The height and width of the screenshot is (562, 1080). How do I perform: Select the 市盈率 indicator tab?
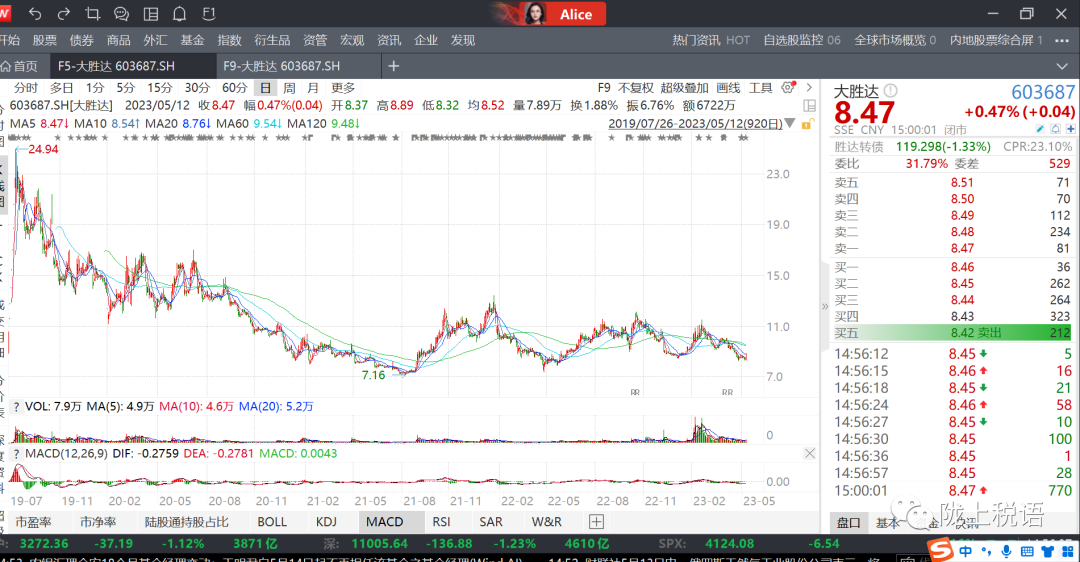tap(33, 521)
